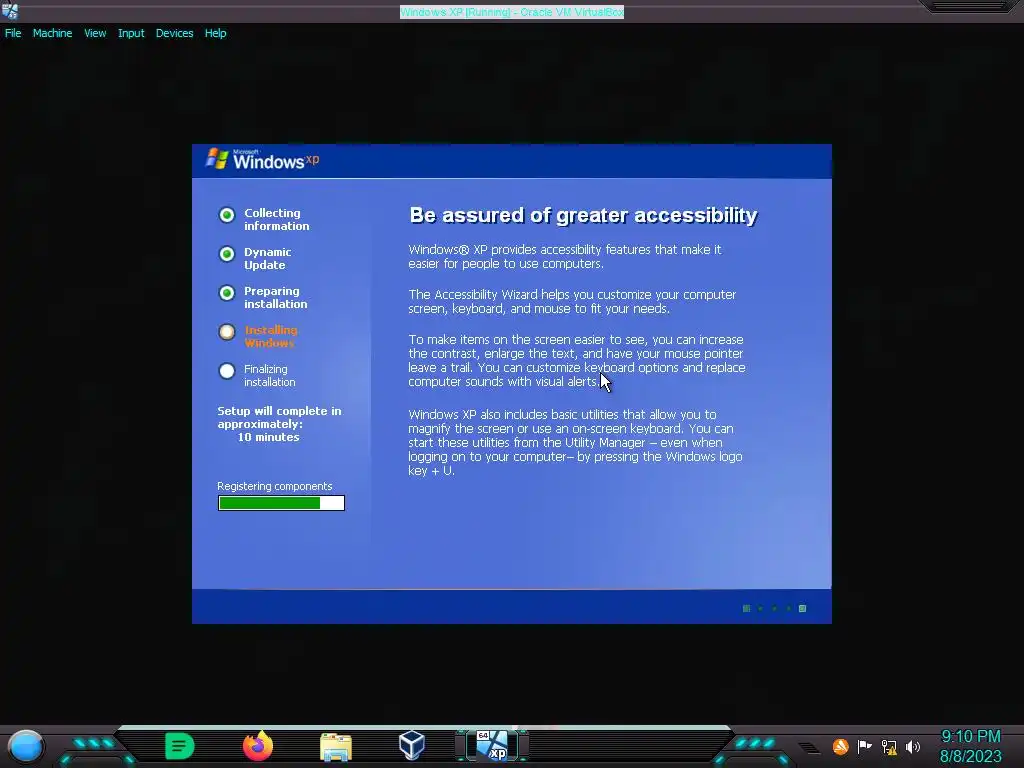Viewport: 1024px width, 768px height.
Task: Click the 'Setup will complete in approximately:' text
Action: 279,417
